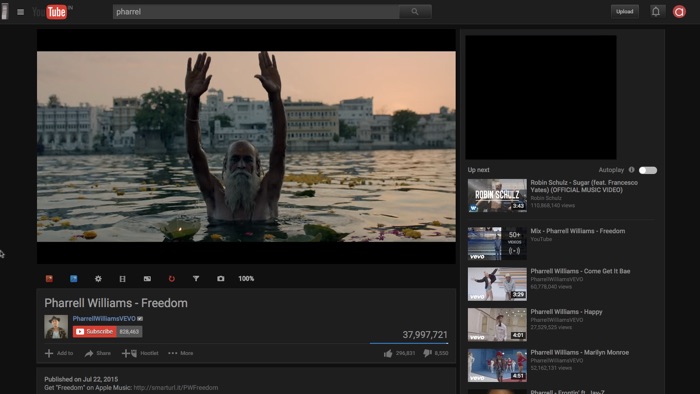Take a screenshot with the camera icon
Image resolution: width=700 pixels, height=394 pixels.
click(221, 278)
